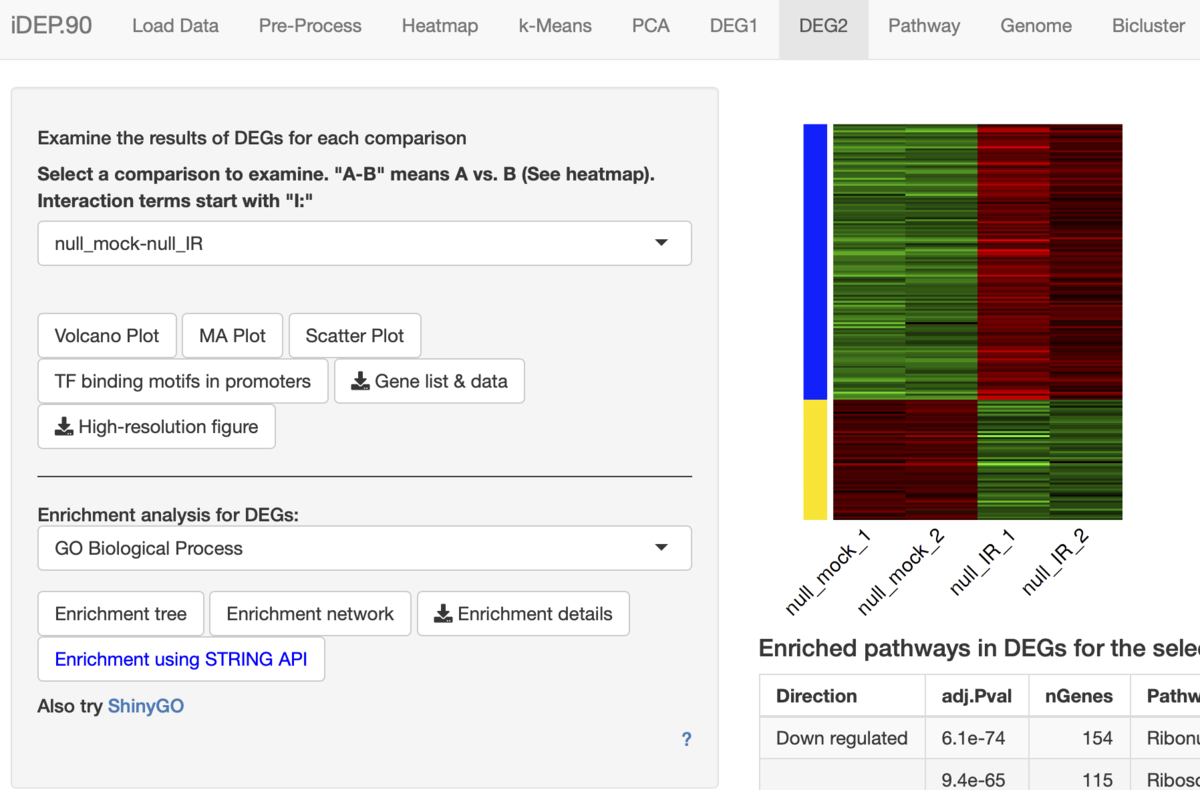This screenshot has width=1200, height=790.
Task: Click TF binding motifs in promoters
Action: (x=183, y=381)
